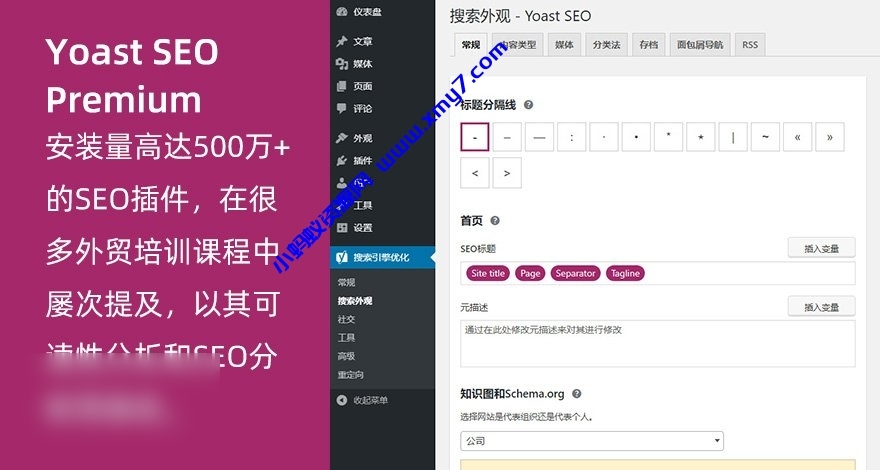Switch to the 分类法 tab
The image size is (880, 470).
click(x=607, y=44)
